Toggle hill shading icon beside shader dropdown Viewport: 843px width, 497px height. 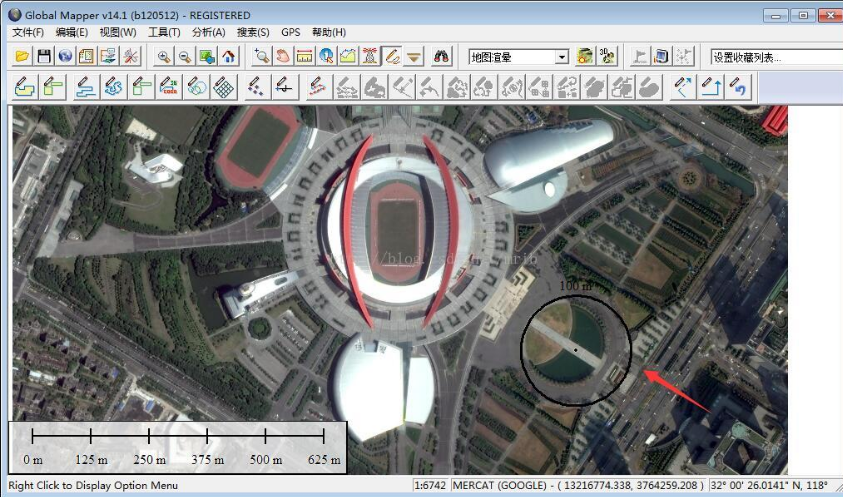[585, 57]
